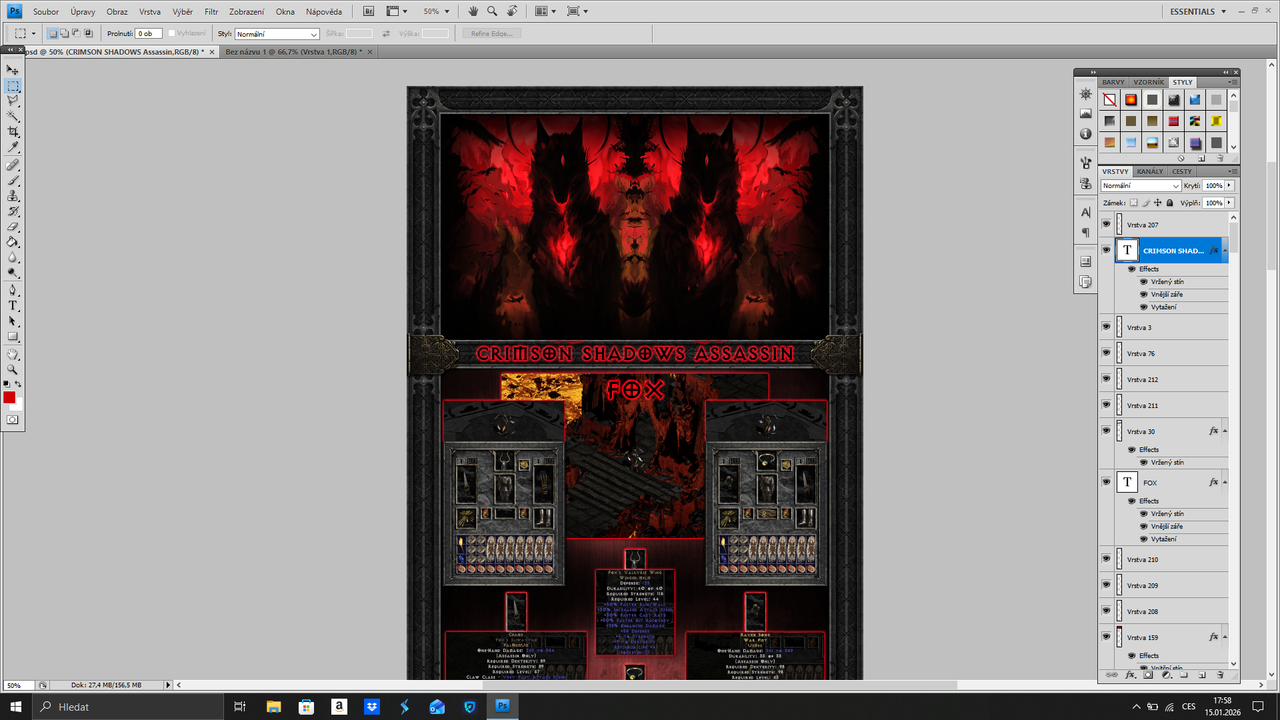Select the Horizontal Type tool
The width and height of the screenshot is (1280, 720).
click(x=13, y=305)
